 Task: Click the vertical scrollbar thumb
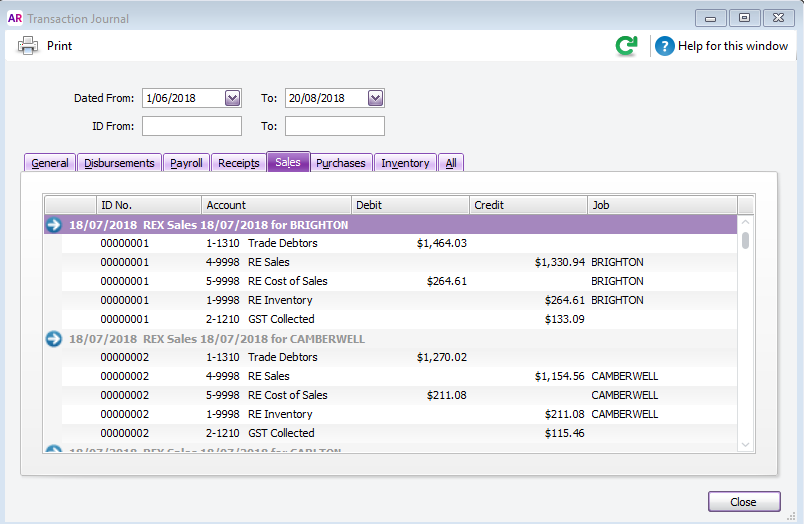(x=746, y=240)
